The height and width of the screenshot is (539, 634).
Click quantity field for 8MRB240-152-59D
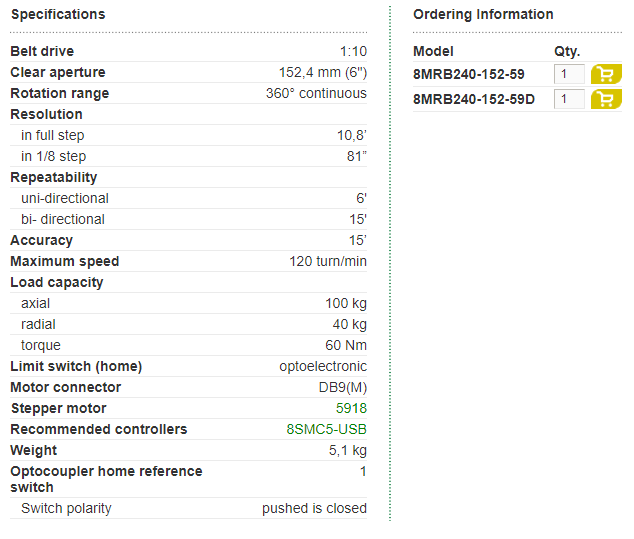pos(569,99)
